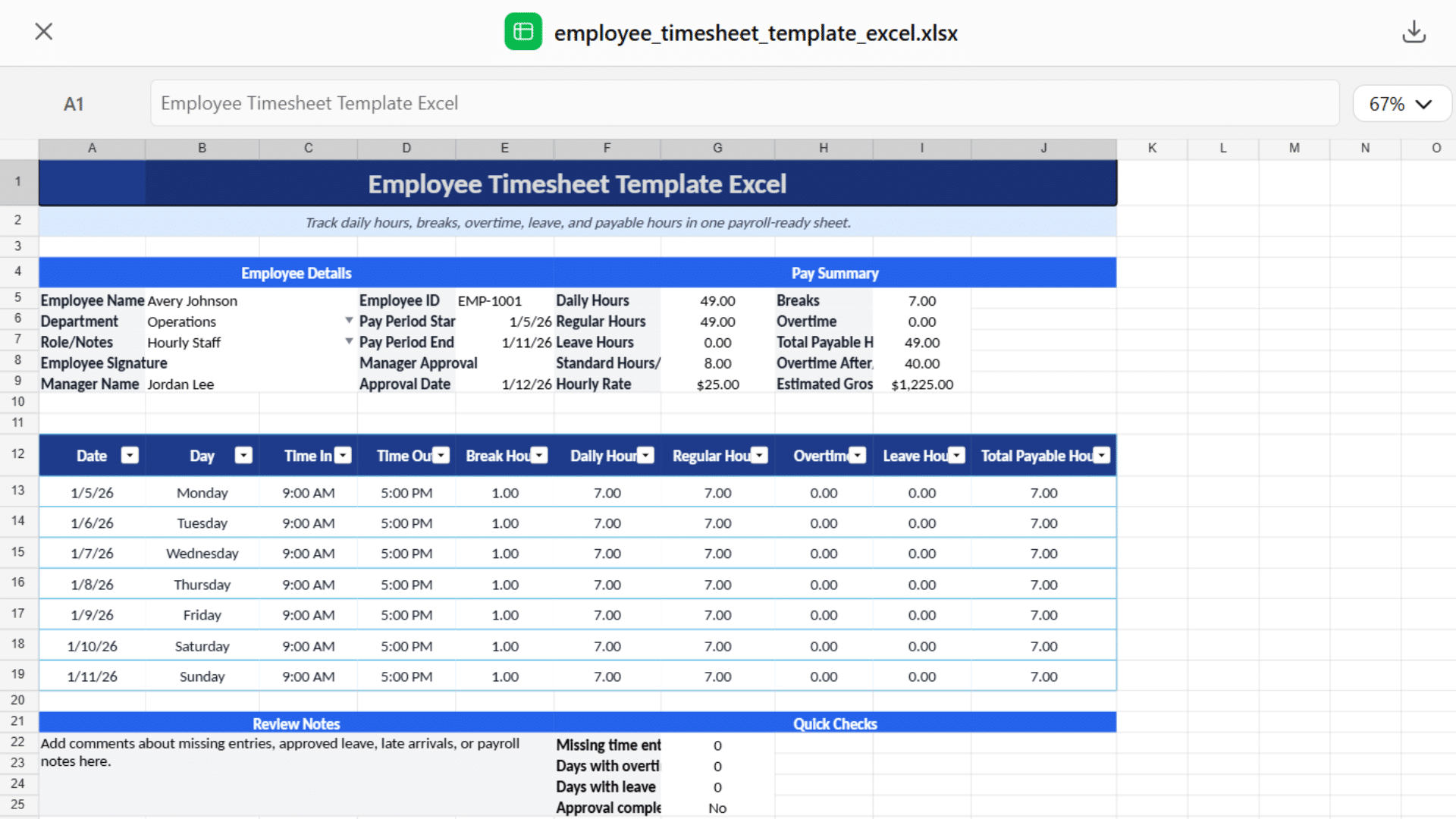Open the Regular Hours filter dropdown

[760, 455]
